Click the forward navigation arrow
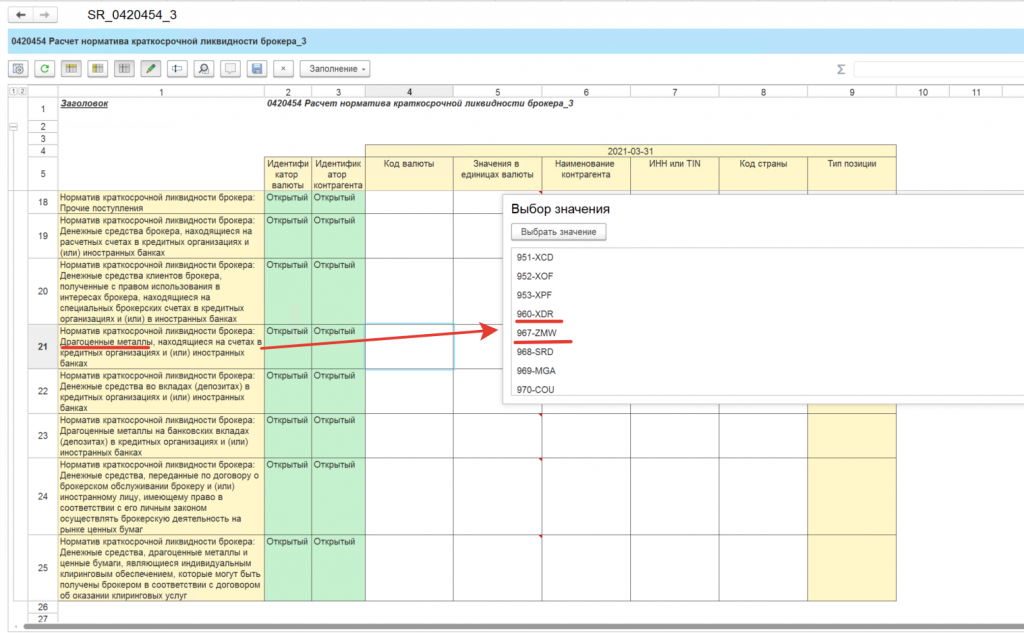This screenshot has height=633, width=1024. [44, 17]
